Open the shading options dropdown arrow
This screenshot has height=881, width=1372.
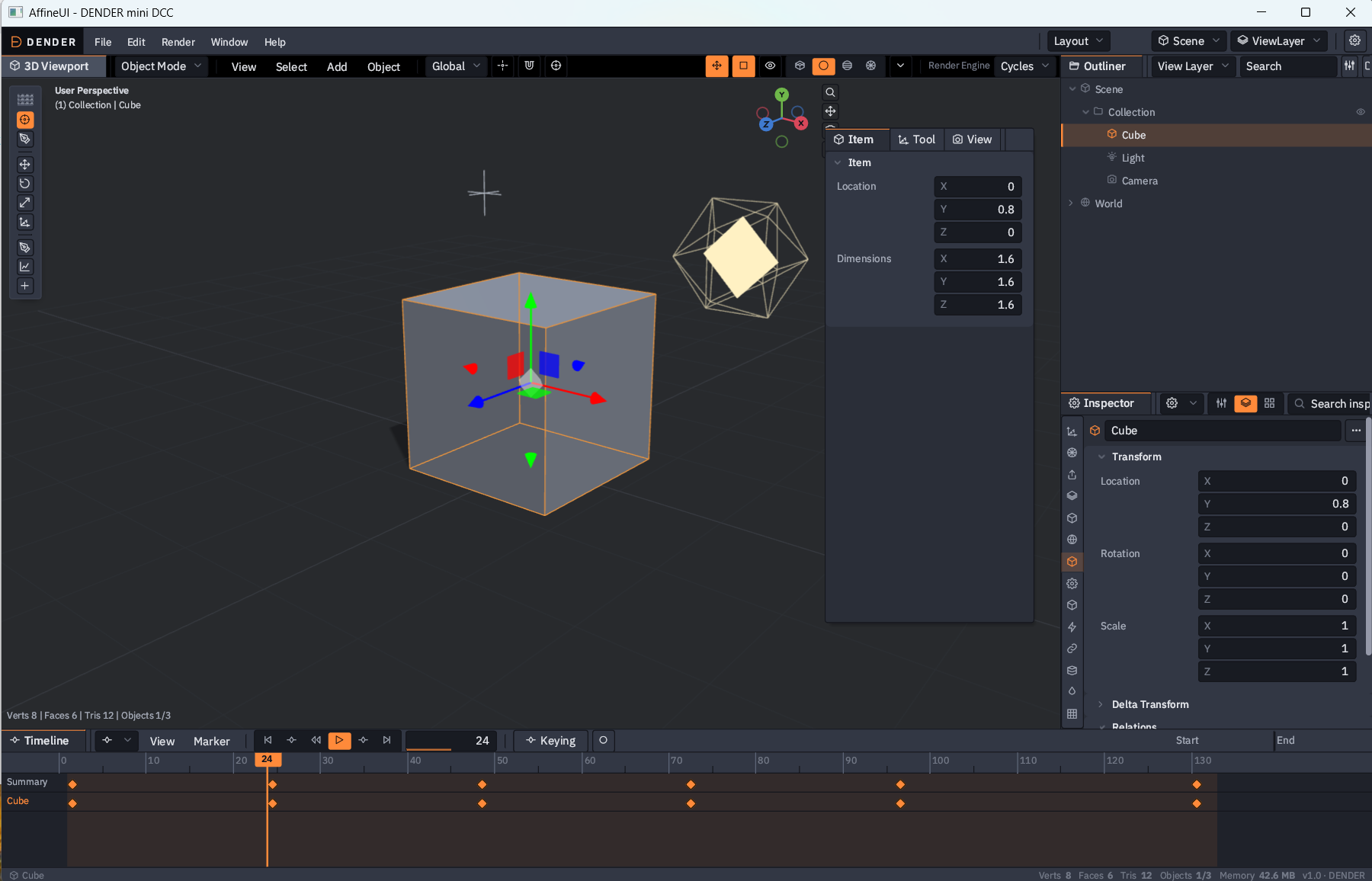(900, 66)
